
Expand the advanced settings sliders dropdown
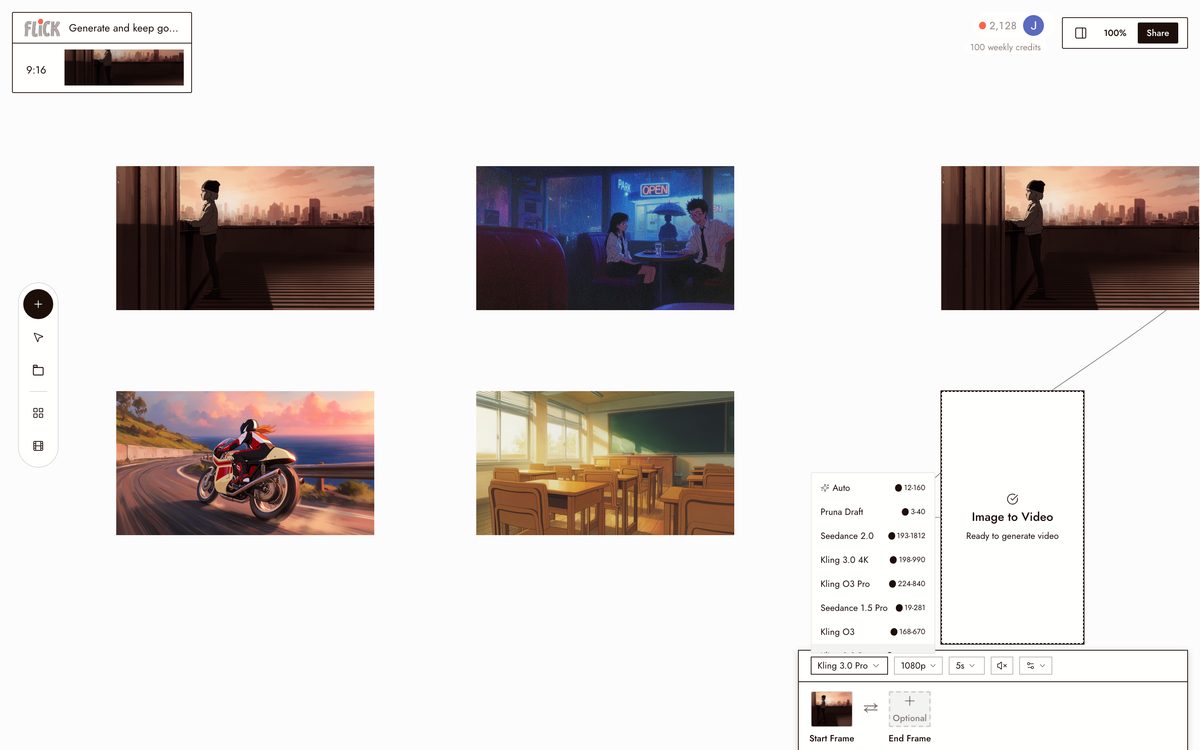(1035, 666)
